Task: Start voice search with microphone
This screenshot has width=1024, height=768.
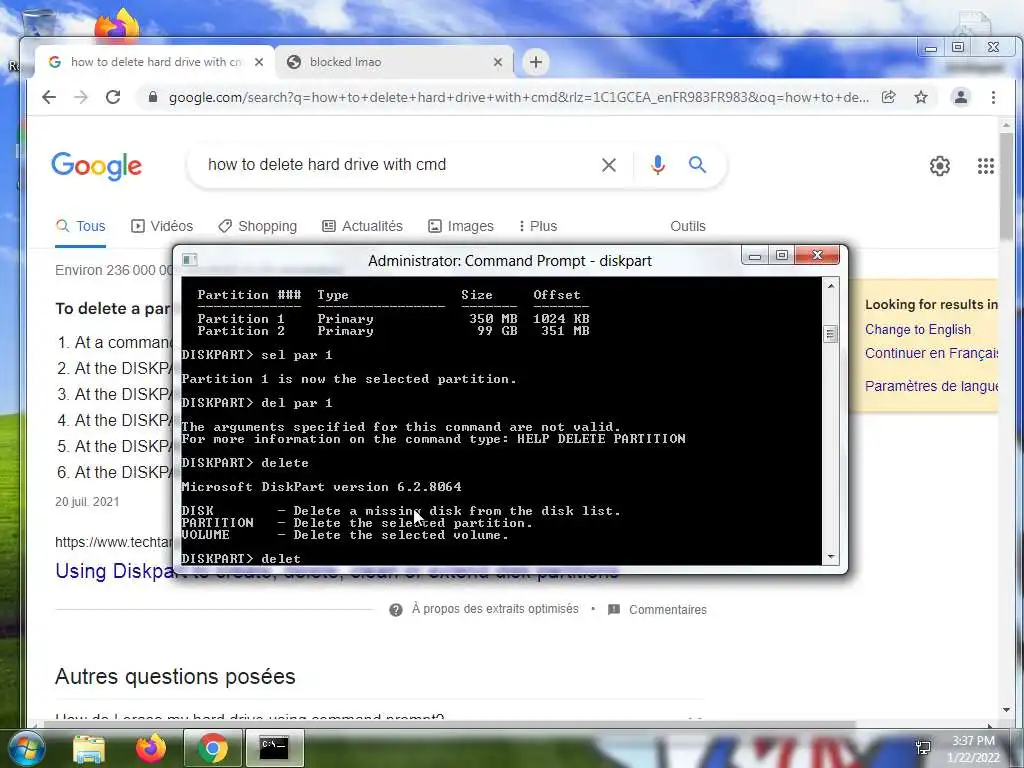Action: [658, 165]
